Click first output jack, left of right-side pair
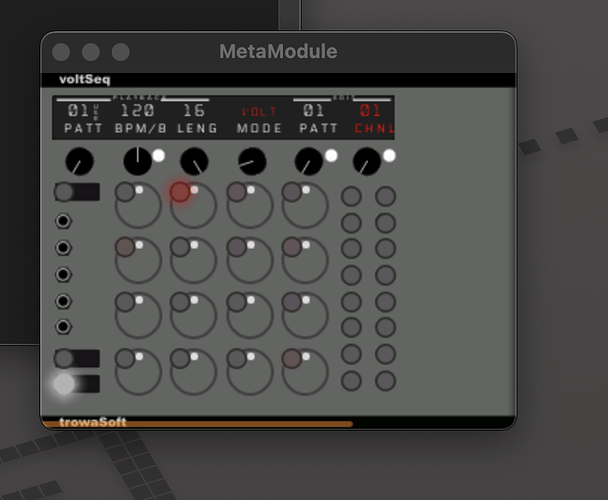 [x=351, y=196]
